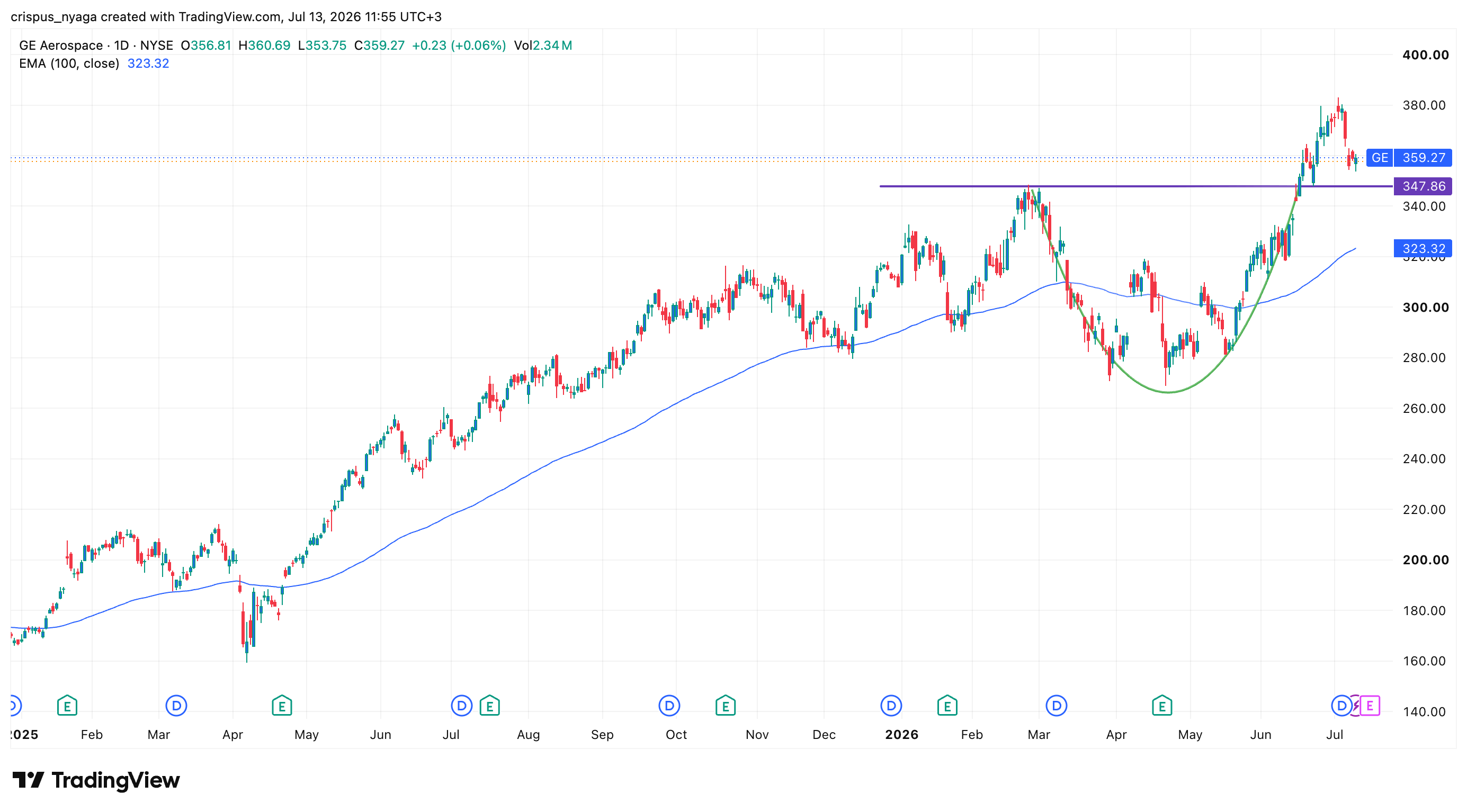The width and height of the screenshot is (1467, 812).
Task: Click the Sep label on time axis
Action: click(x=602, y=735)
